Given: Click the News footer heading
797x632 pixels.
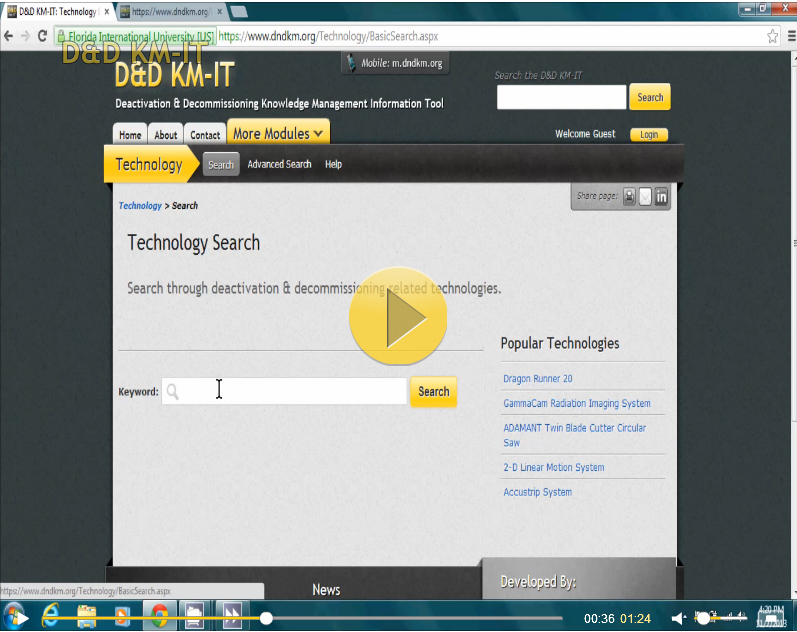Looking at the screenshot, I should 326,590.
